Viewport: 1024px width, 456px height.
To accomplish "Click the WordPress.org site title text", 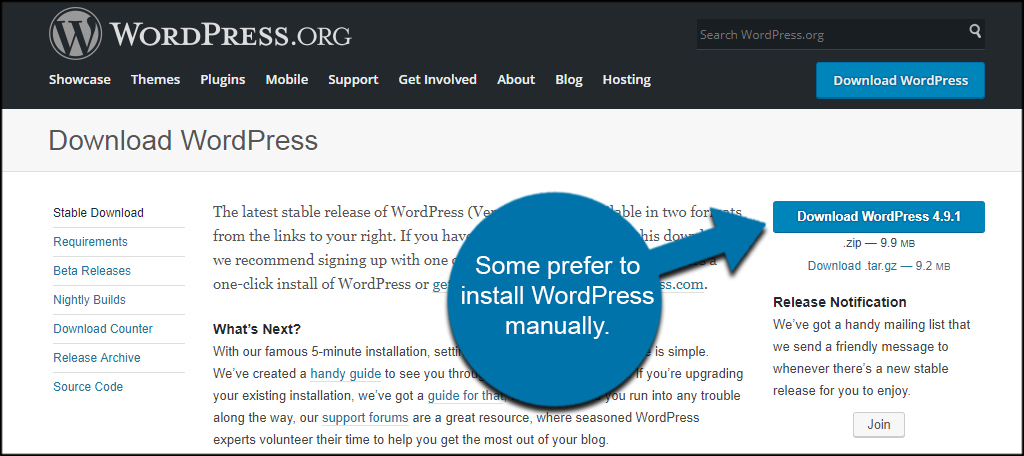I will click(231, 35).
